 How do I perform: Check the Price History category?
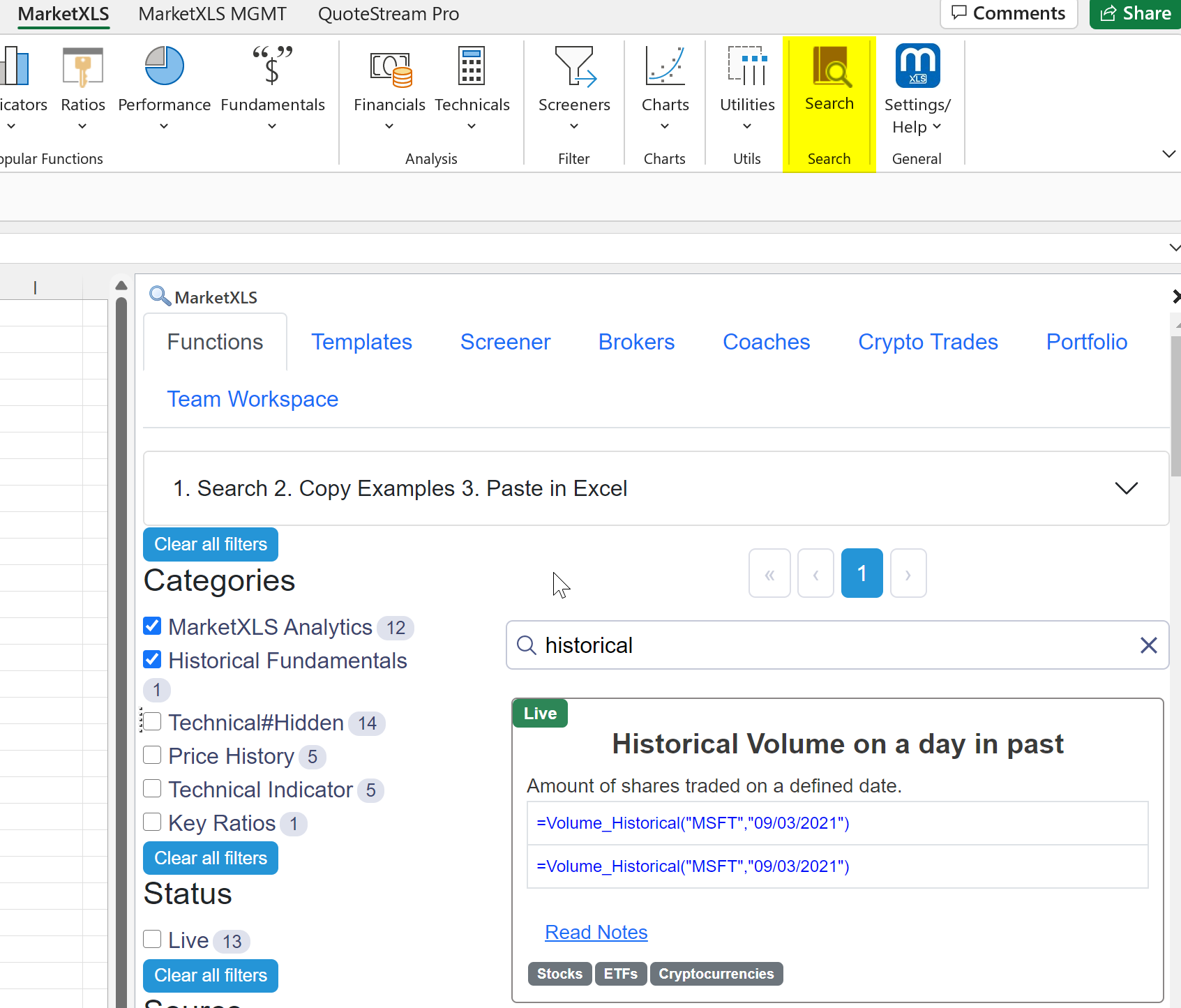(152, 755)
